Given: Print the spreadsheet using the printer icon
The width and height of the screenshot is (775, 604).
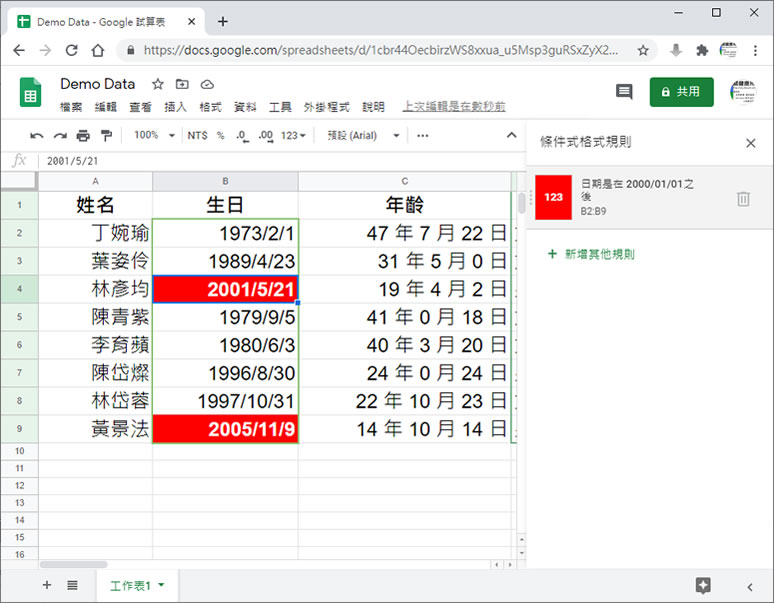Looking at the screenshot, I should click(x=83, y=135).
